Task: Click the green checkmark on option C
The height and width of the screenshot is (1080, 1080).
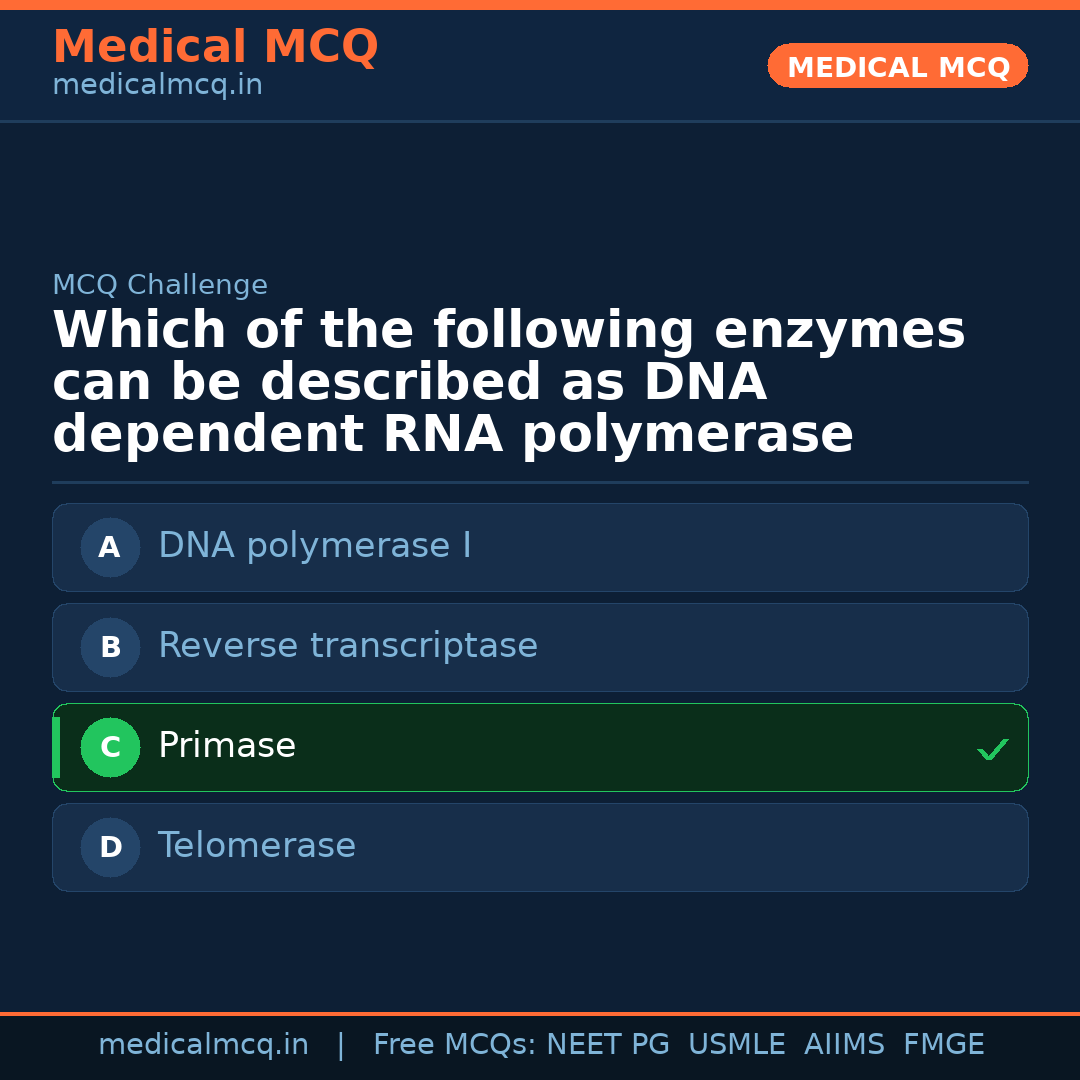Action: click(992, 748)
